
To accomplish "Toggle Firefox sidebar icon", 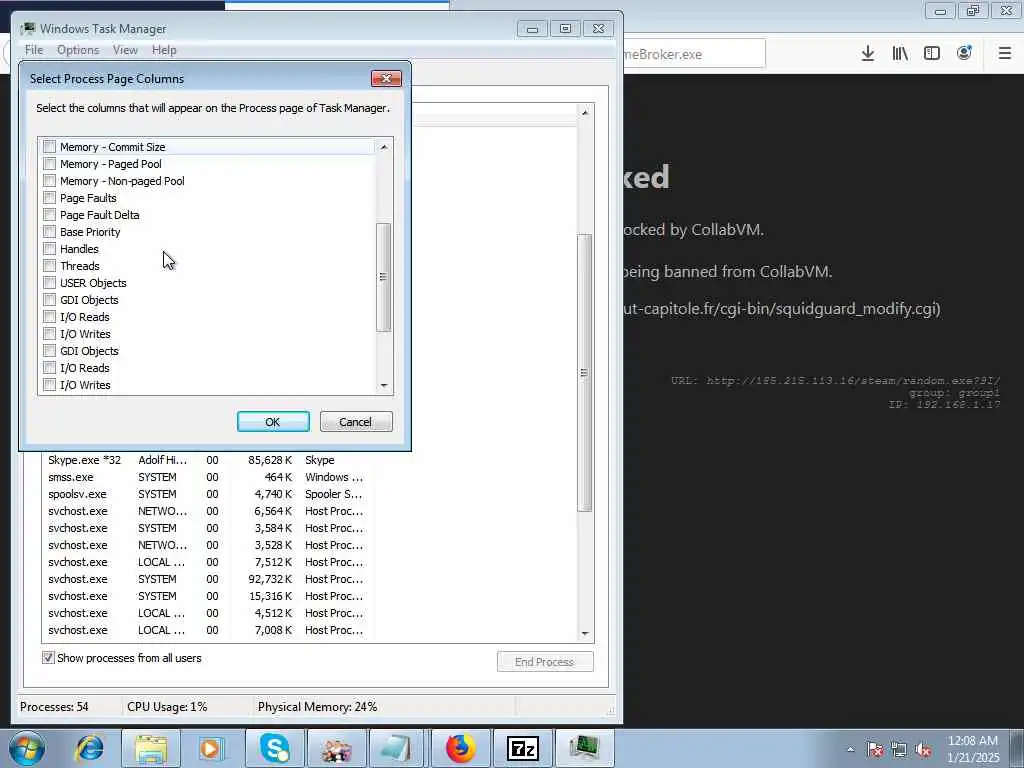I will [x=932, y=54].
